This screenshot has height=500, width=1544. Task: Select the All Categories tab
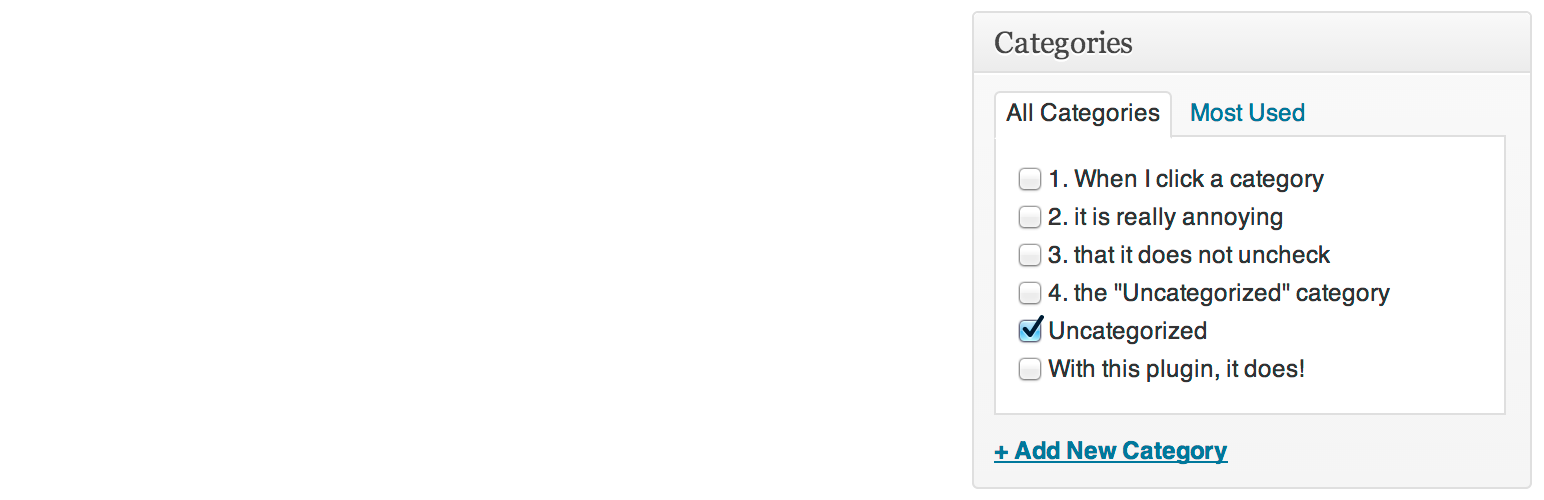coord(1082,113)
